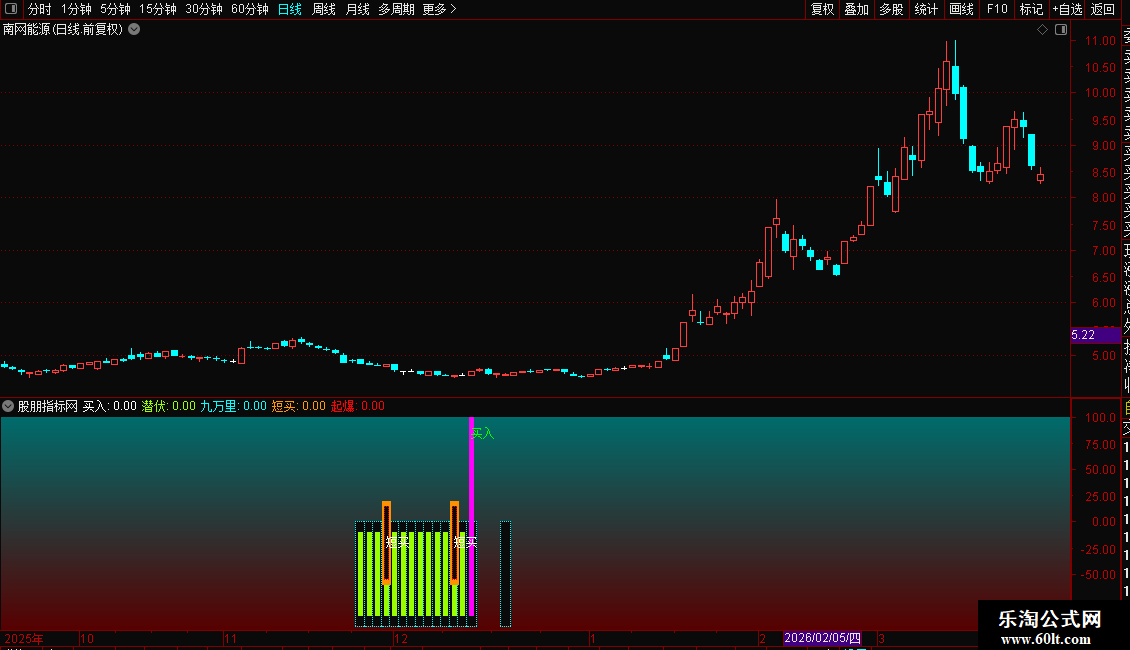Switch to 月线 monthly chart

[x=357, y=9]
